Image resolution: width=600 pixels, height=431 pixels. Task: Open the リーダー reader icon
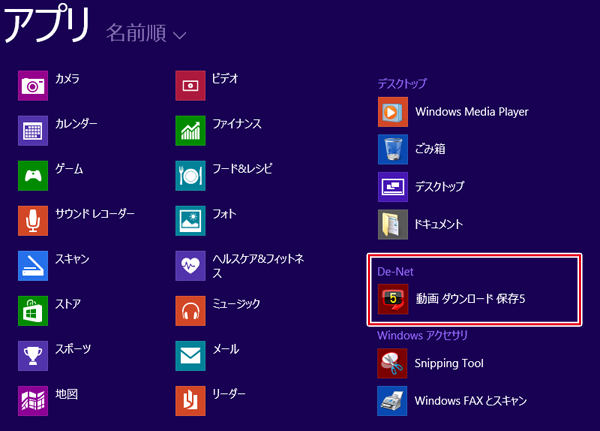coord(190,401)
